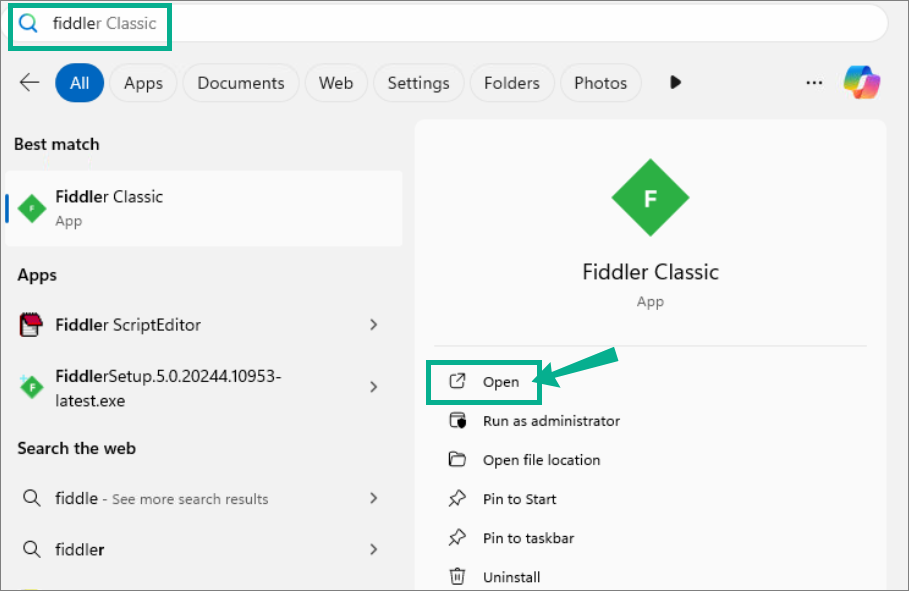Viewport: 909px width, 591px height.
Task: Expand Fiddler ScriptEditor result chevron
Action: [x=373, y=325]
